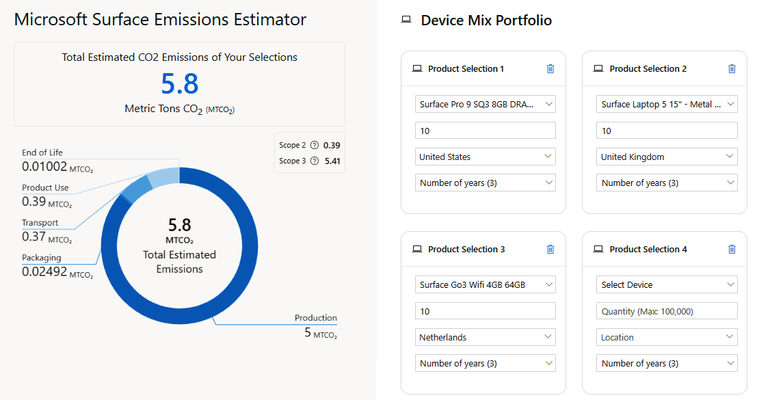The height and width of the screenshot is (400, 770).
Task: Click the light blue Product Use donut segment
Action: [x=165, y=178]
